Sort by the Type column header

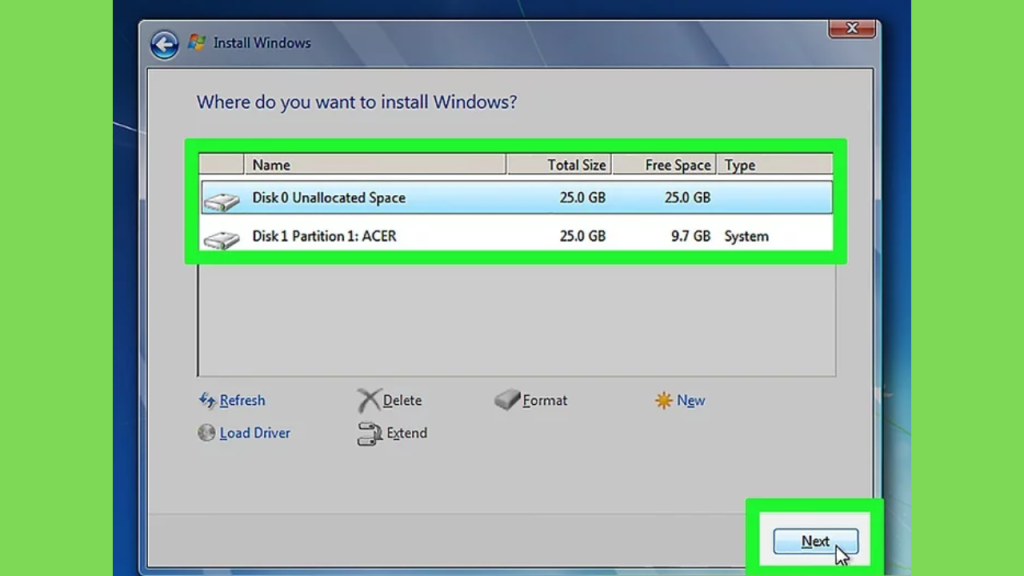[775, 165]
